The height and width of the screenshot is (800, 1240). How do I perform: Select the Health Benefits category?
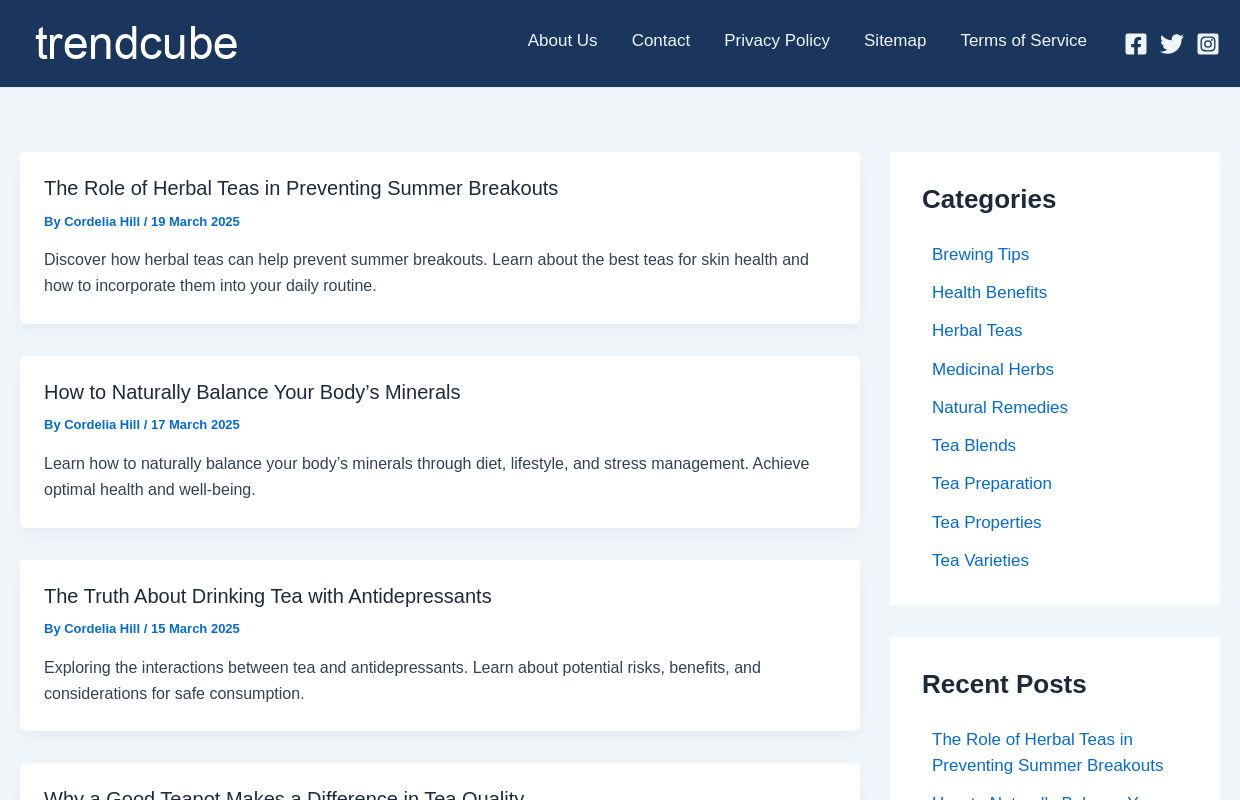tap(989, 293)
